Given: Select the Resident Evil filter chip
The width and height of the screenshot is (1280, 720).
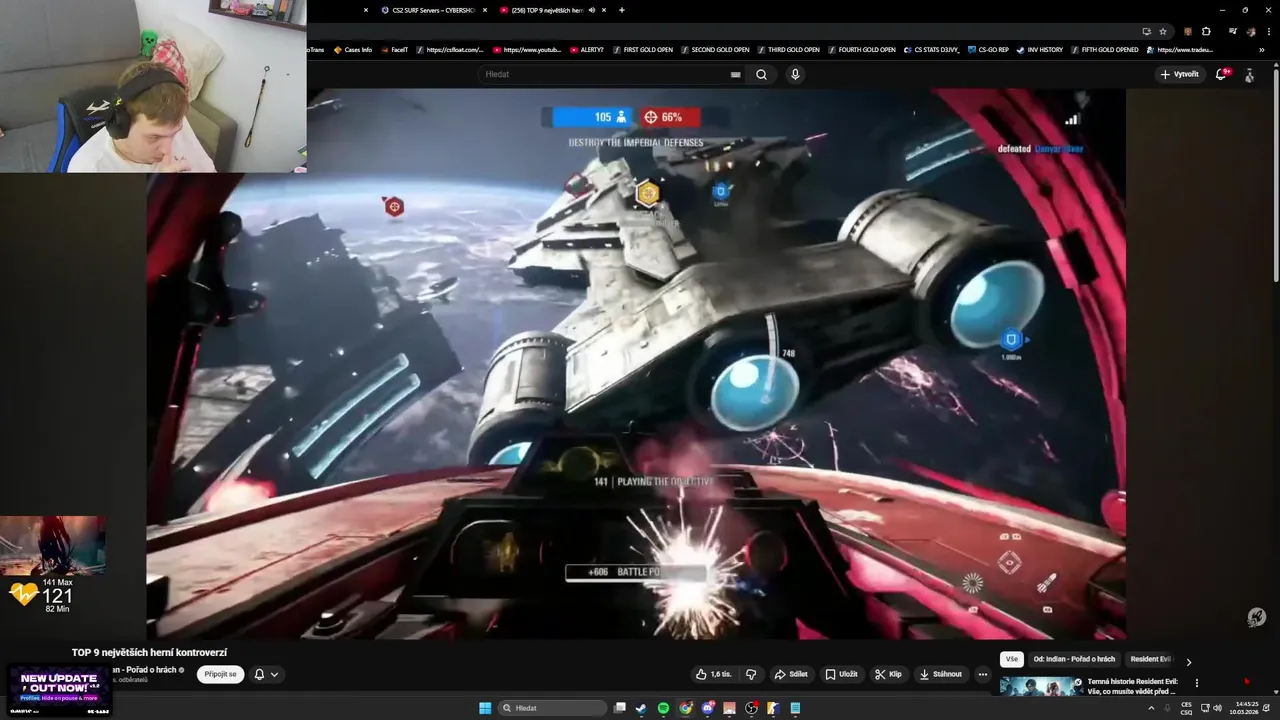Looking at the screenshot, I should point(1149,659).
